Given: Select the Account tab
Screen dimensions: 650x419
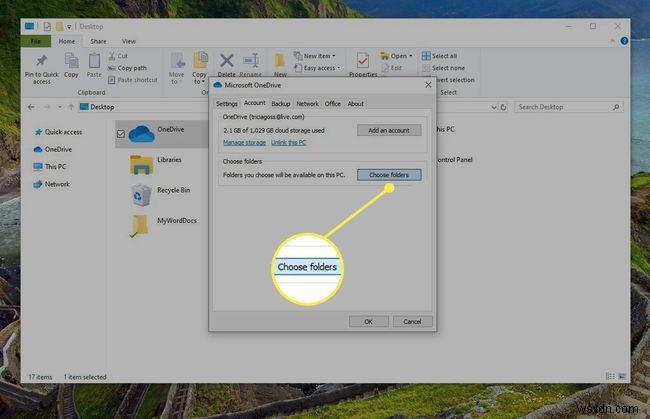Looking at the screenshot, I should 255,103.
